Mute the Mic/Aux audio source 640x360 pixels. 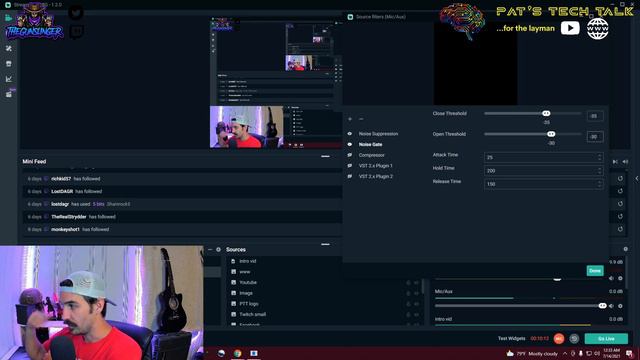click(611, 306)
